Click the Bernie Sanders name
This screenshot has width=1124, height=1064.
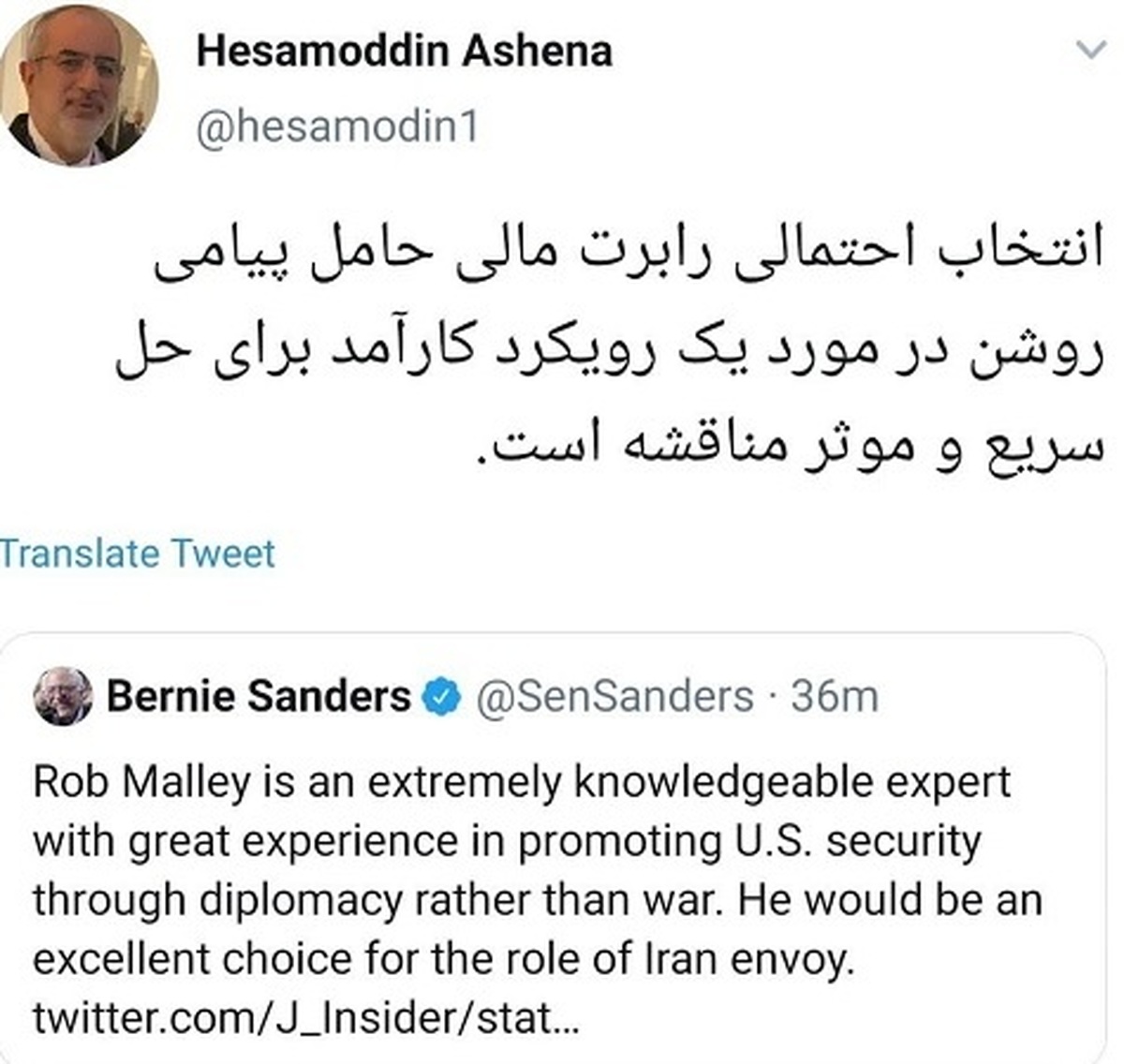coord(259,696)
